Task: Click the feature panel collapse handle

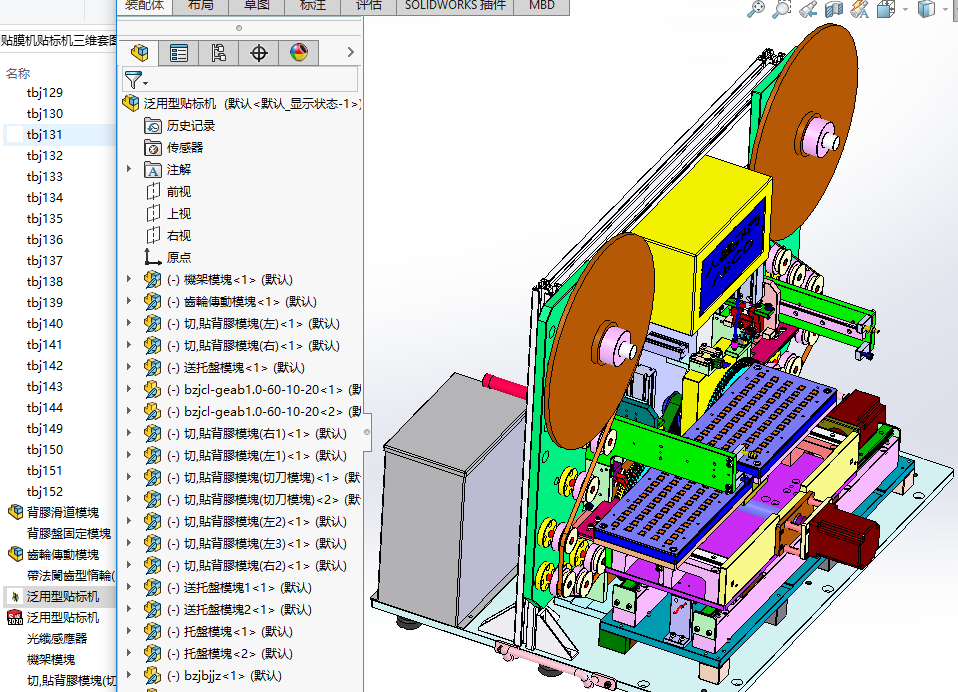Action: pyautogui.click(x=367, y=432)
